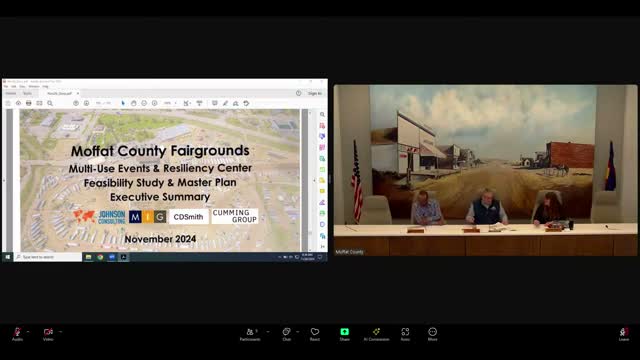Screen dimensions: 640x360
Task: Mute or unmute with the Audio button
Action: coord(17,334)
